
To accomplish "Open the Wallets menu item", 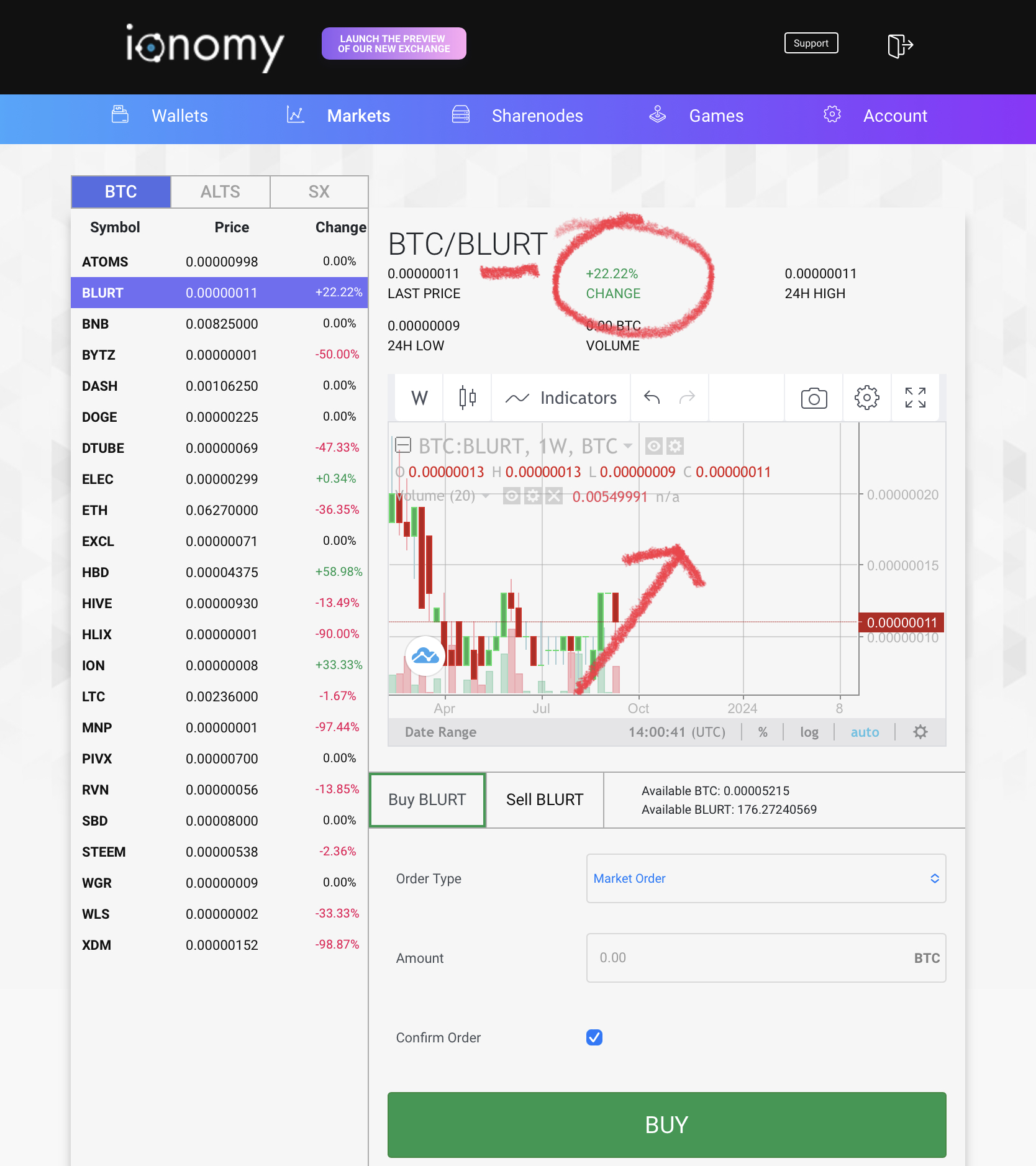I will click(x=179, y=116).
